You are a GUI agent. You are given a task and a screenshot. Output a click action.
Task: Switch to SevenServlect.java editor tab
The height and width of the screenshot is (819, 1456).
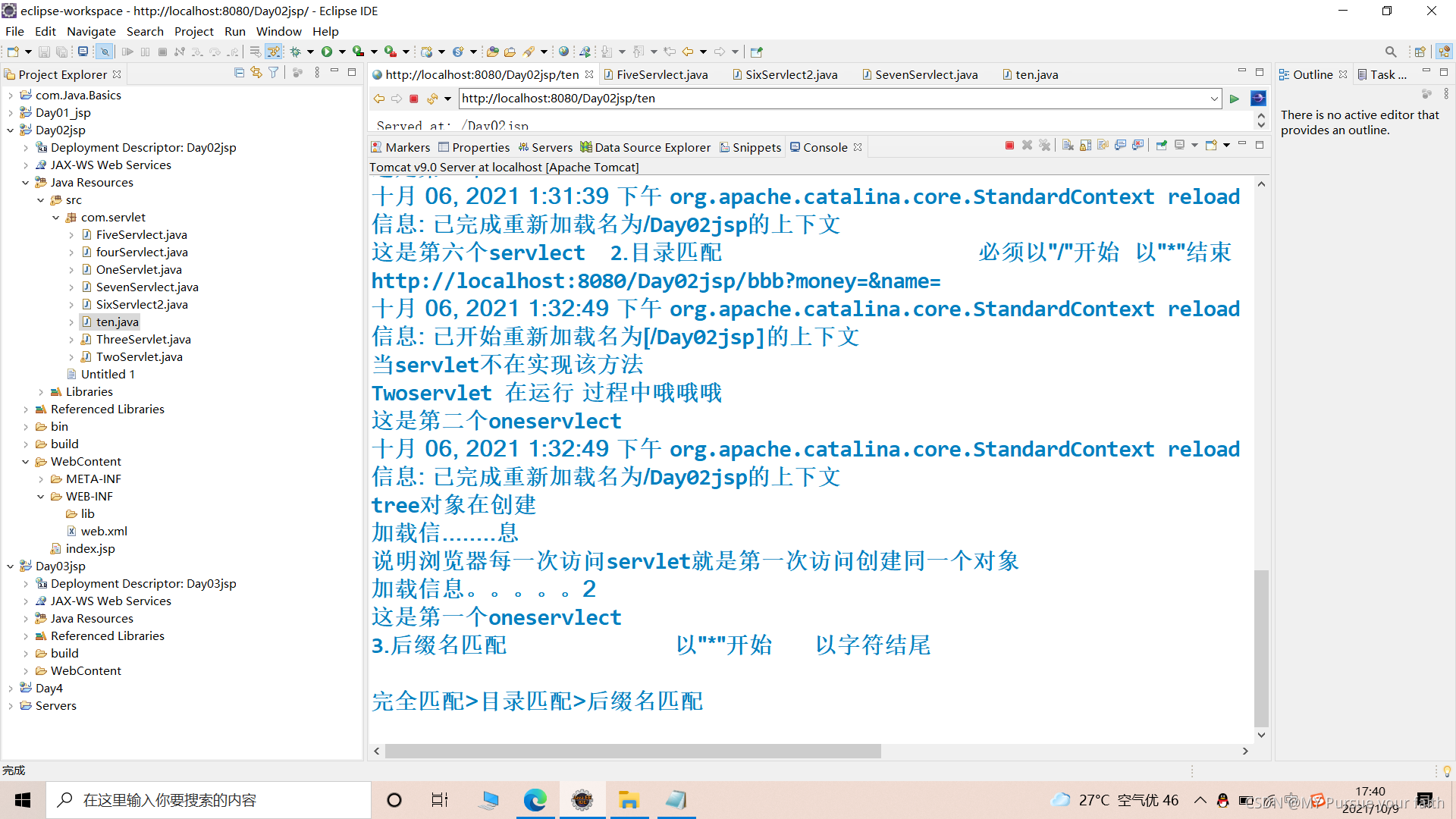(926, 74)
